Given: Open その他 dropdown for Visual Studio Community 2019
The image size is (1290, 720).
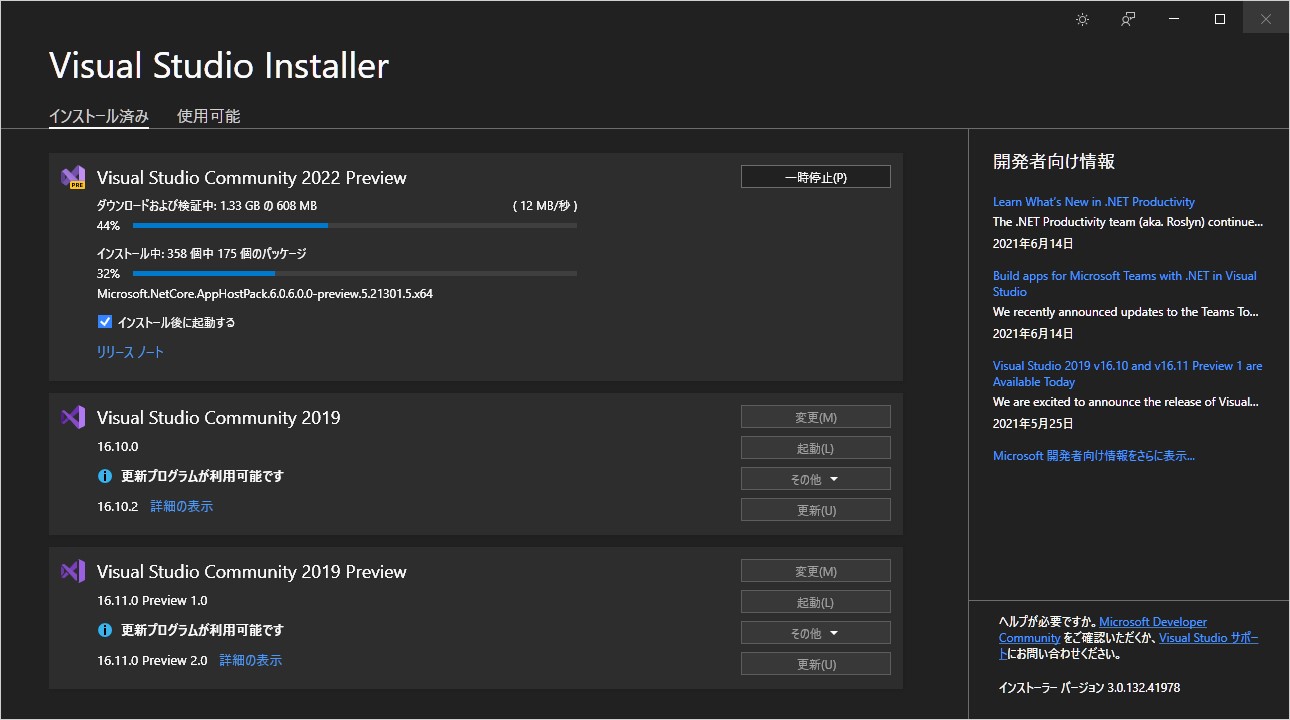Looking at the screenshot, I should (815, 478).
